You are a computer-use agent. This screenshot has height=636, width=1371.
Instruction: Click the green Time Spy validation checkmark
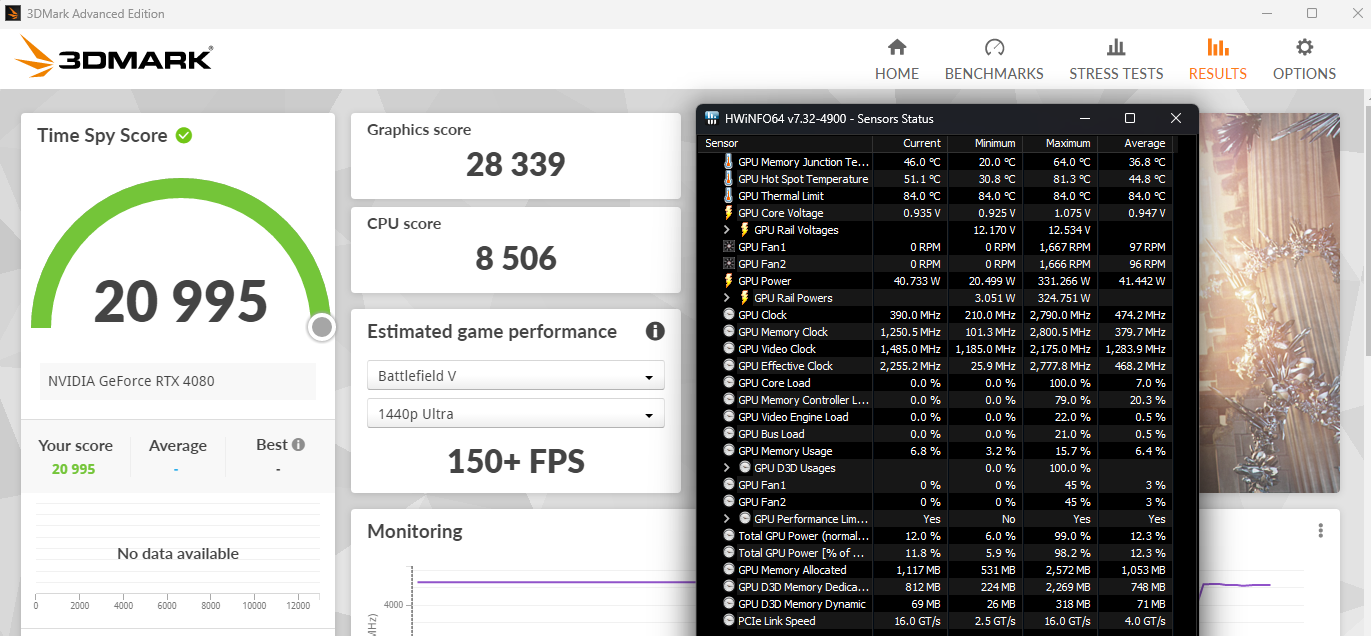coord(184,135)
